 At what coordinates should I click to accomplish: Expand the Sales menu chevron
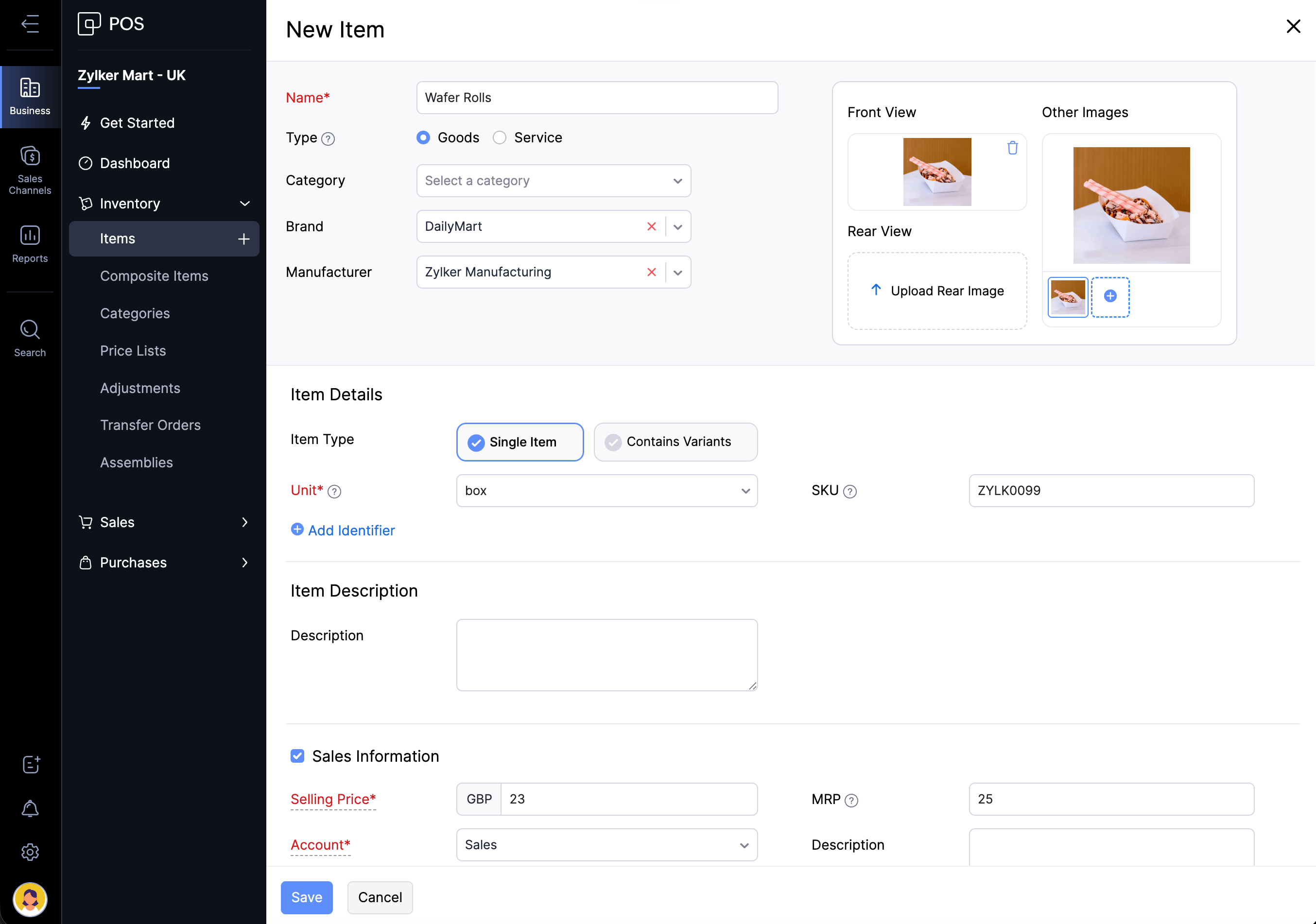coord(245,522)
